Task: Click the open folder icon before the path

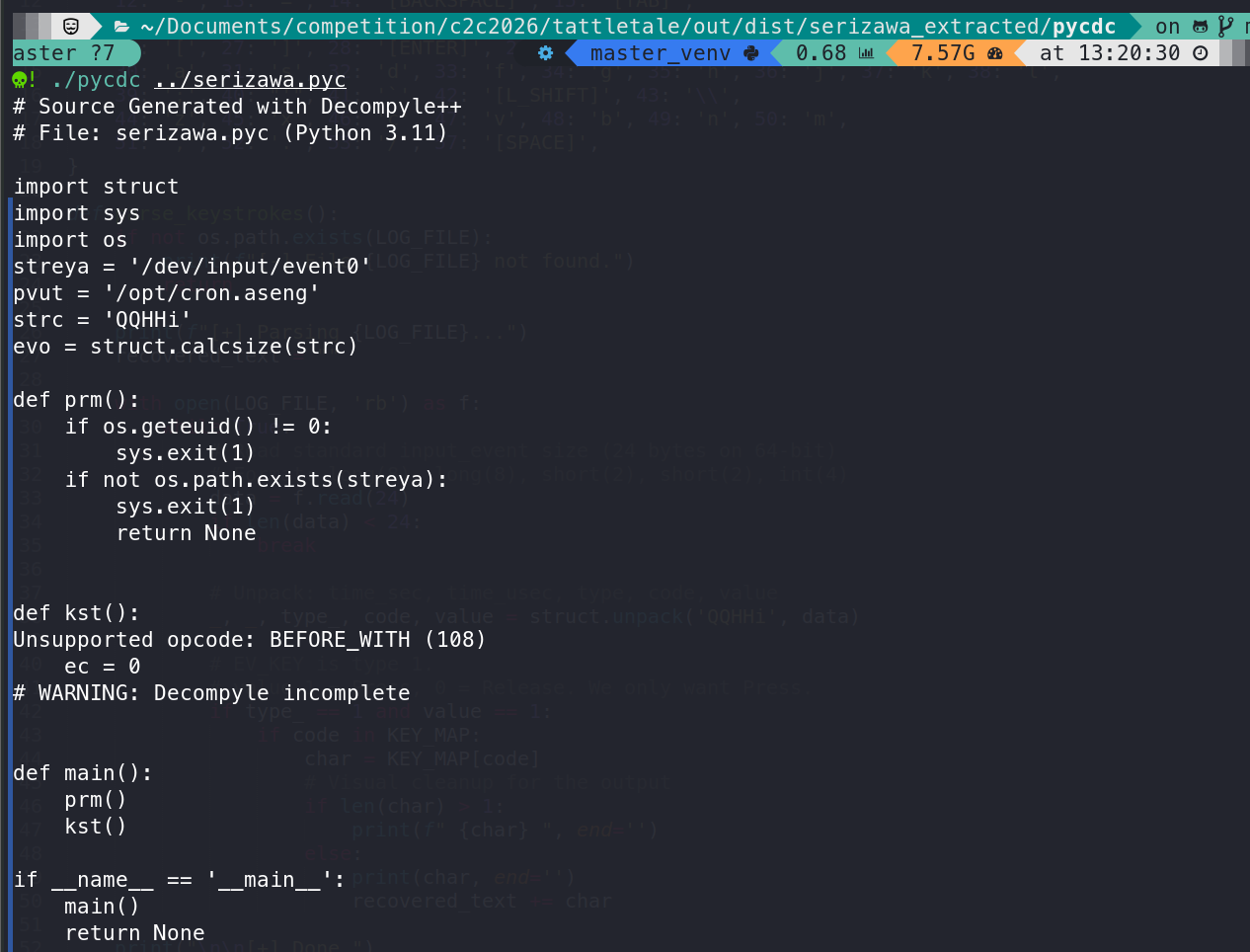Action: [121, 27]
